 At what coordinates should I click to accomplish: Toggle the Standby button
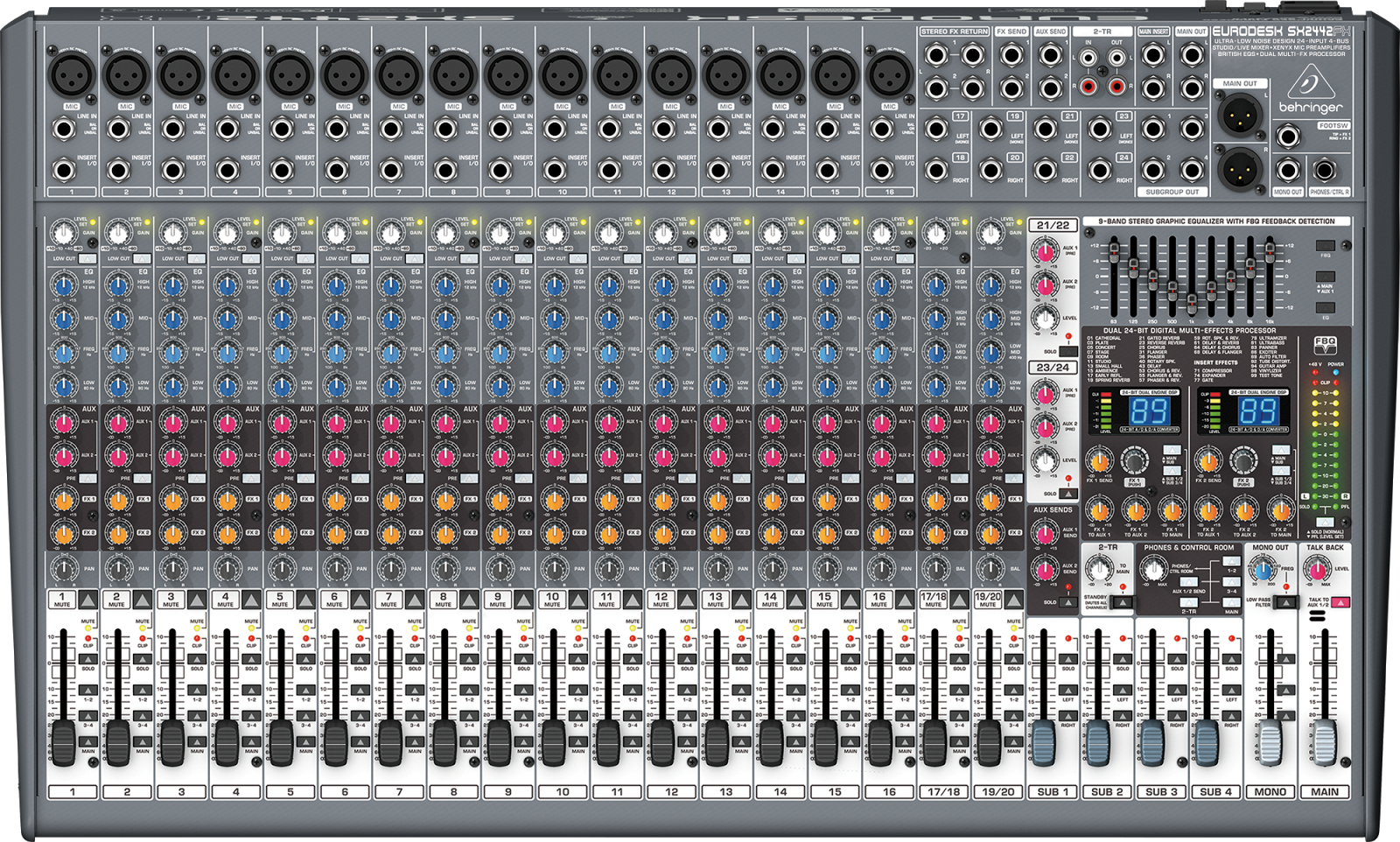[1122, 601]
